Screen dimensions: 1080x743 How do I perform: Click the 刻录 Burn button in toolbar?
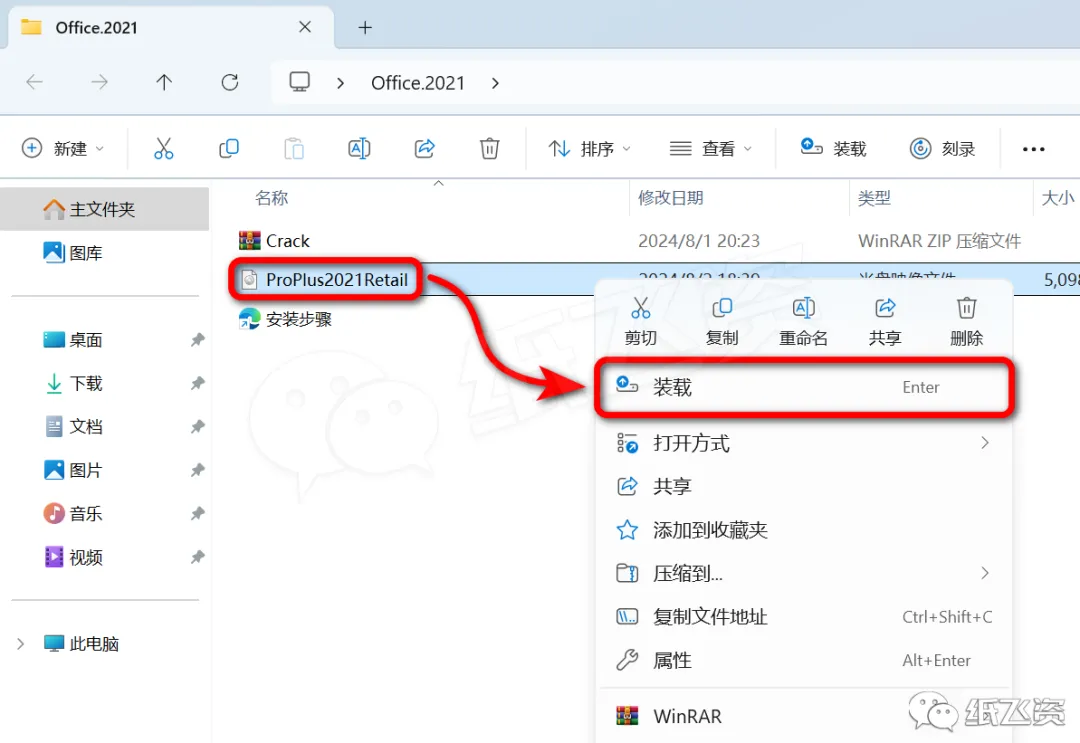(942, 148)
